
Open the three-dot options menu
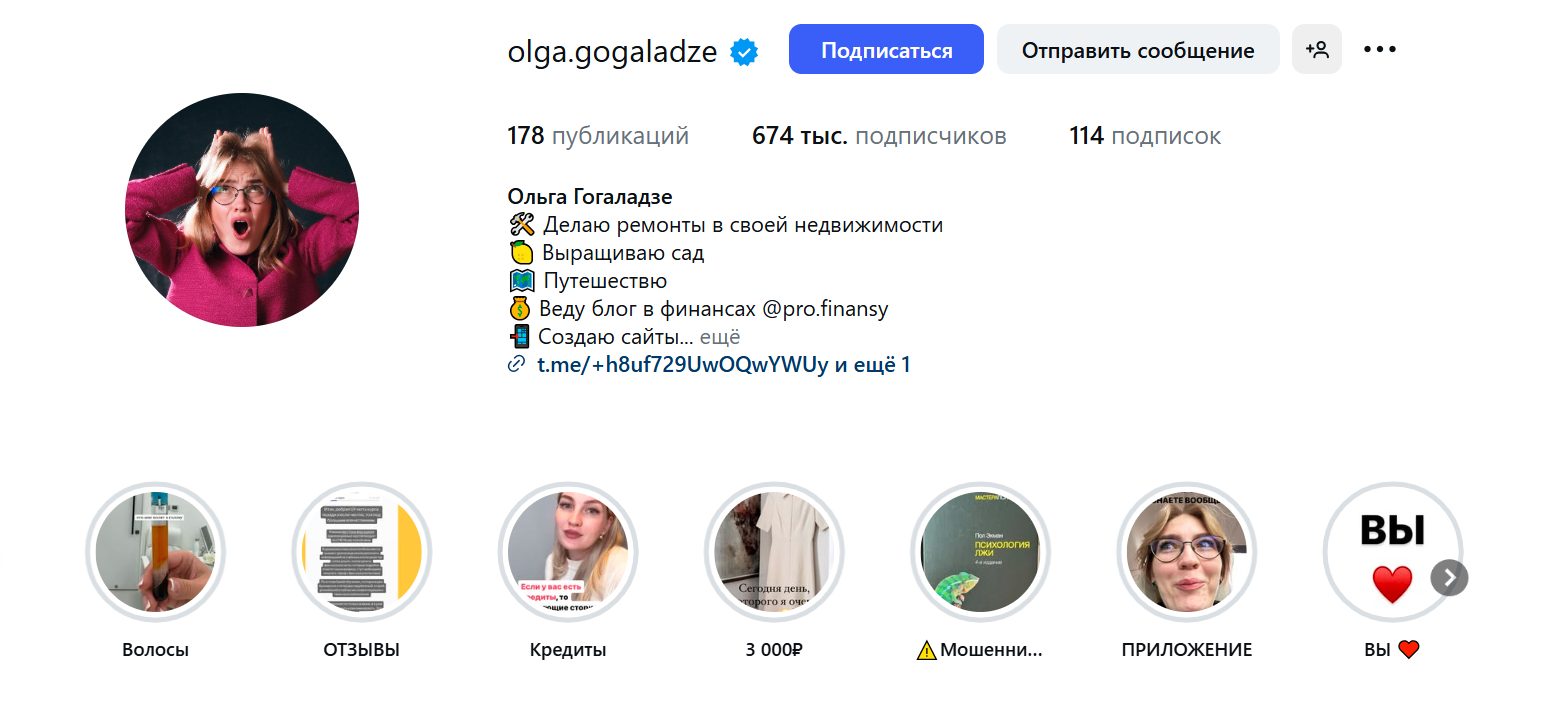(x=1380, y=49)
